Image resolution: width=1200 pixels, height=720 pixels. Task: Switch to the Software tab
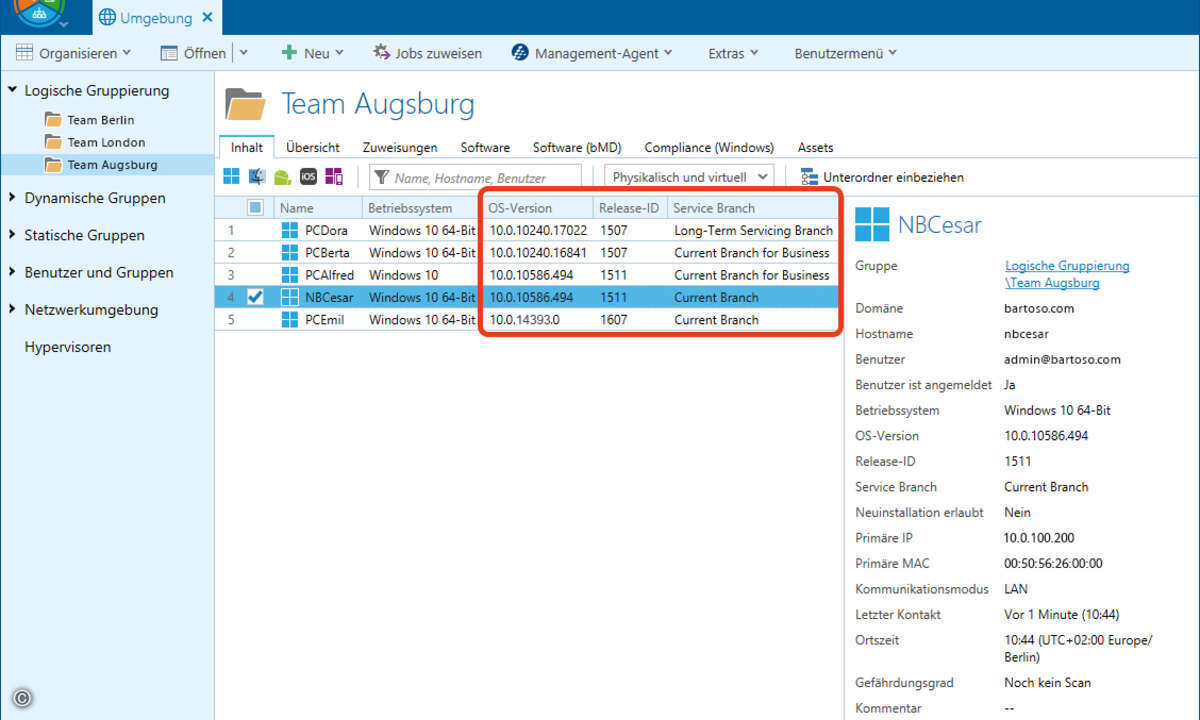click(x=485, y=147)
